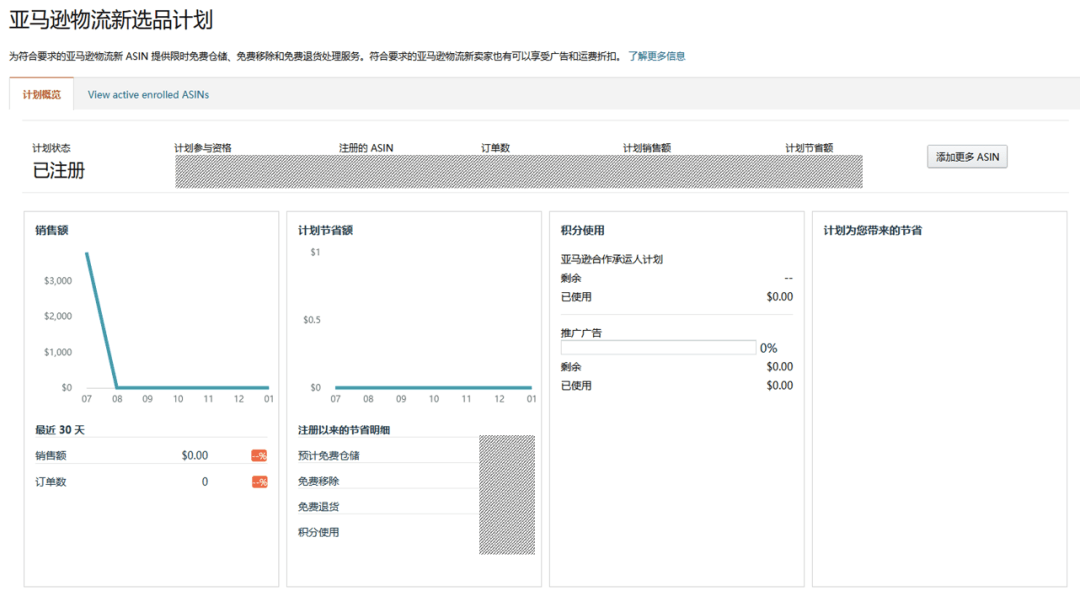Click the $3,000 axis label on sales chart
Viewport: 1080px width, 596px height.
58,281
